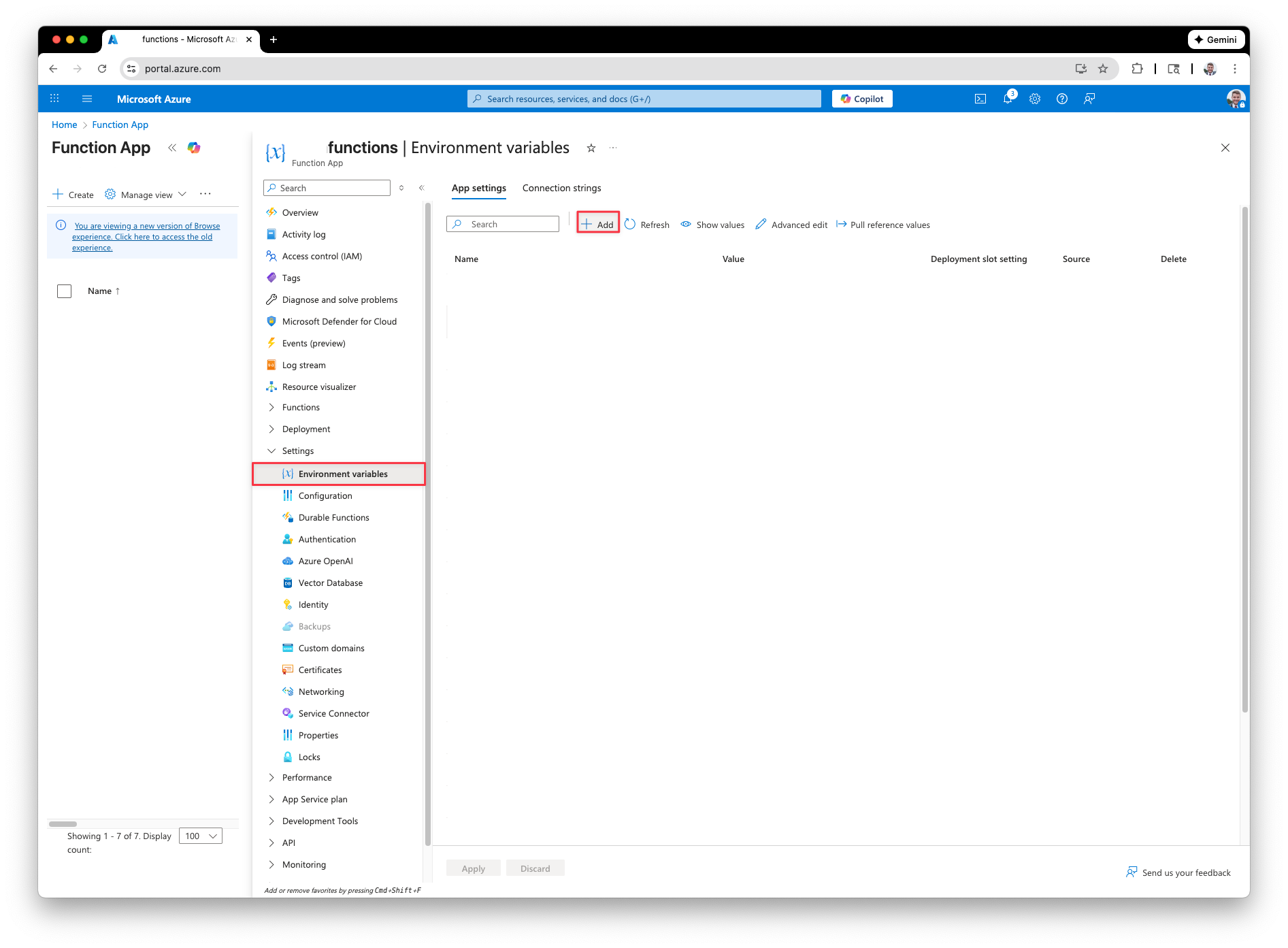The height and width of the screenshot is (948, 1288).
Task: Open the Function App breadcrumb link
Action: (120, 125)
